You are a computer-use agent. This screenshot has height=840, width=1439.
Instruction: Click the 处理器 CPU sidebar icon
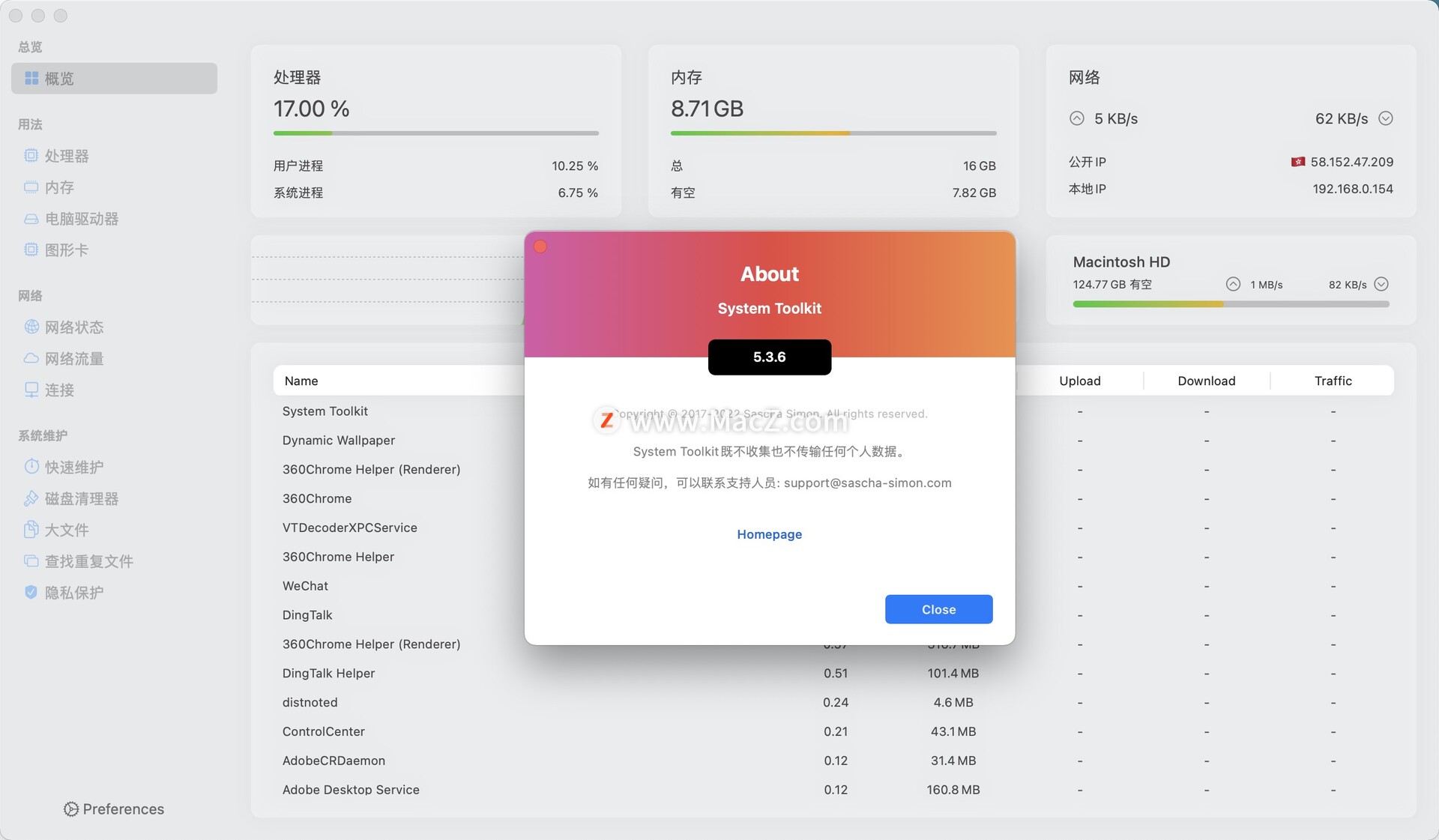[x=31, y=156]
